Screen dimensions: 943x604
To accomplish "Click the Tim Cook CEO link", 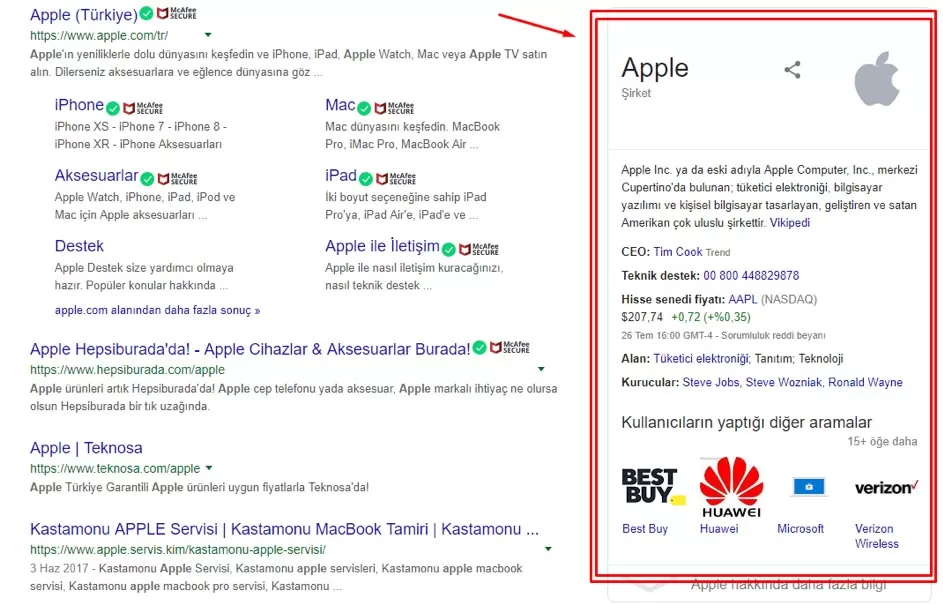I will (678, 252).
